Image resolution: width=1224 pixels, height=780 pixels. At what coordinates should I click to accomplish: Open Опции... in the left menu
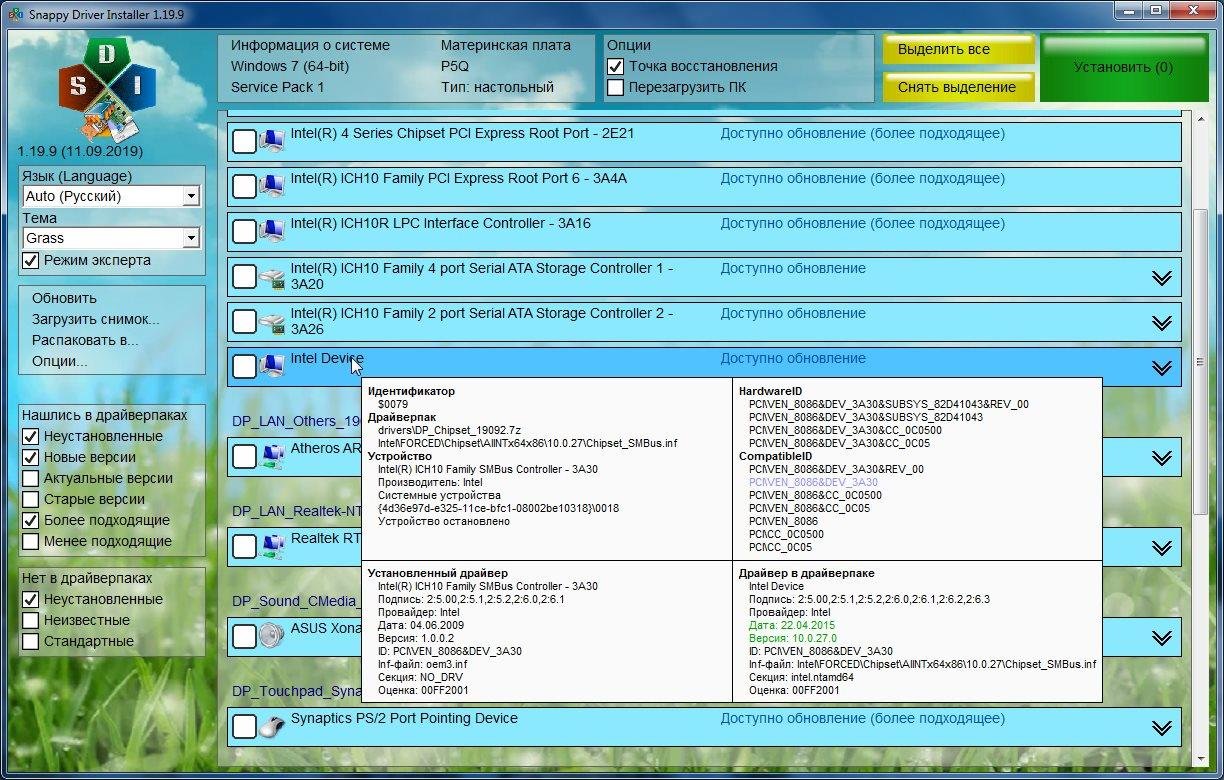59,361
